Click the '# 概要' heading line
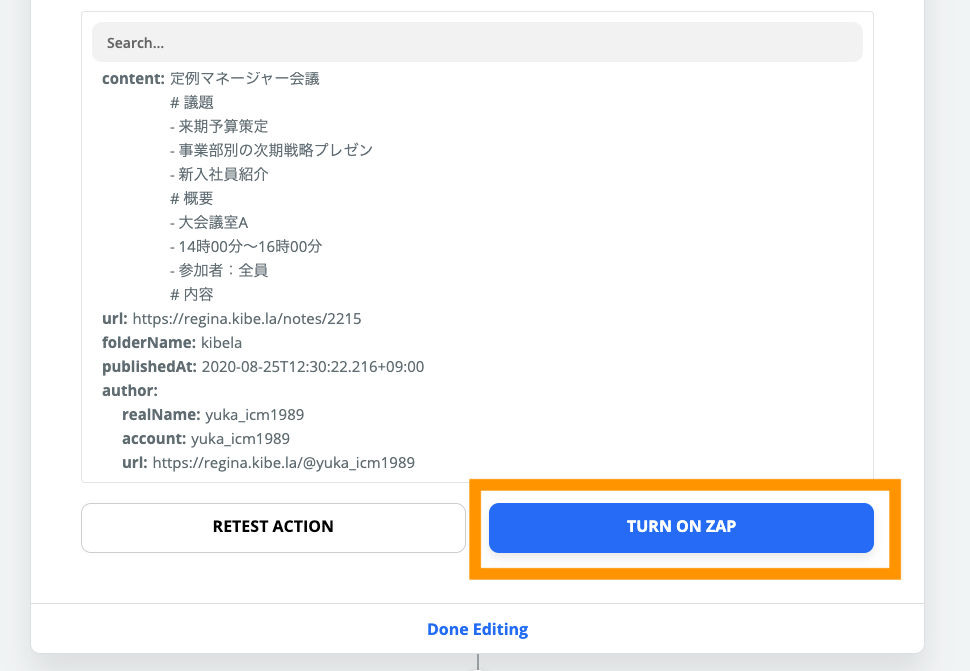This screenshot has height=671, width=970. (192, 198)
